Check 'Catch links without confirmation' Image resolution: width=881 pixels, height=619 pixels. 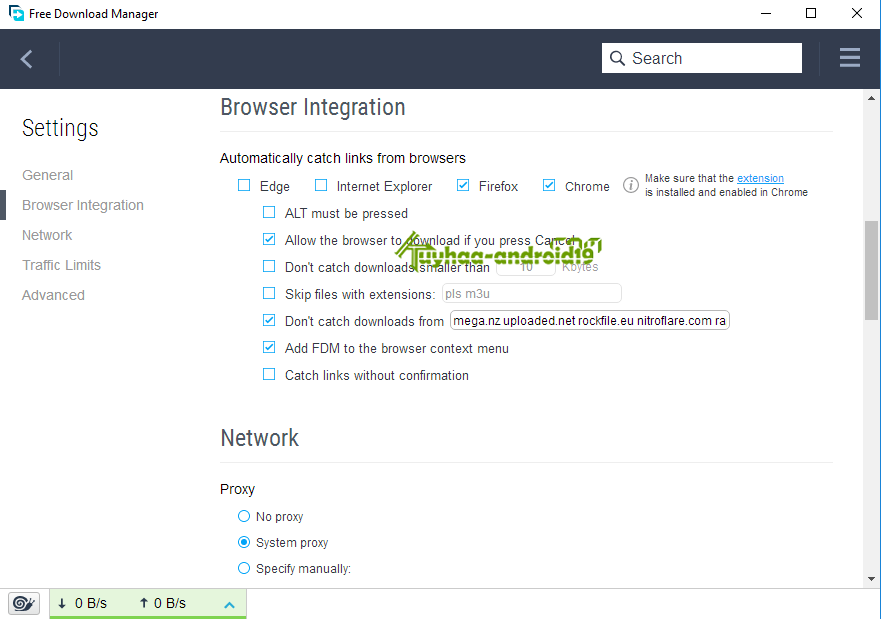(x=269, y=374)
